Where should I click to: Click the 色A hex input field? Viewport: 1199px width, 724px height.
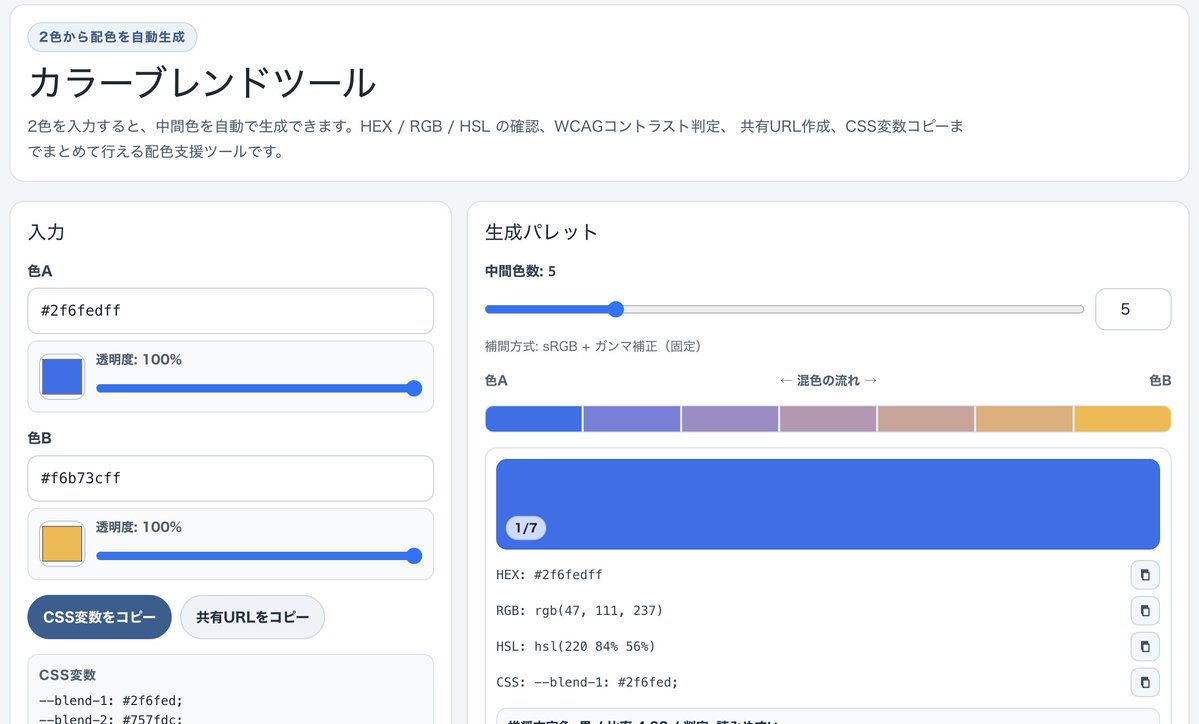point(230,310)
